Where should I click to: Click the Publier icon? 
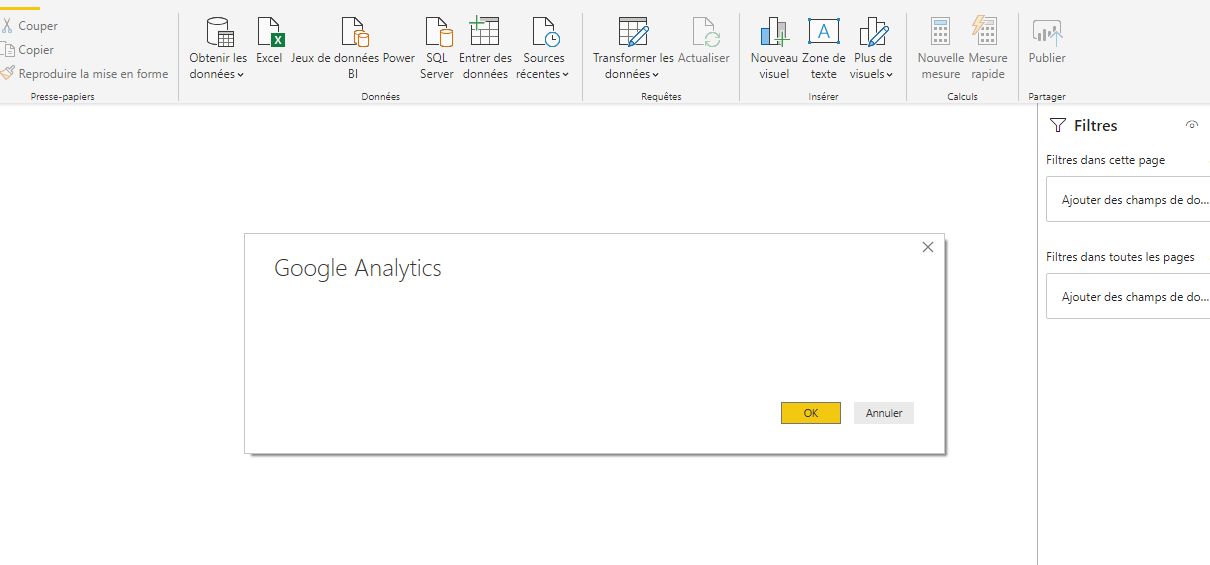coord(1047,32)
